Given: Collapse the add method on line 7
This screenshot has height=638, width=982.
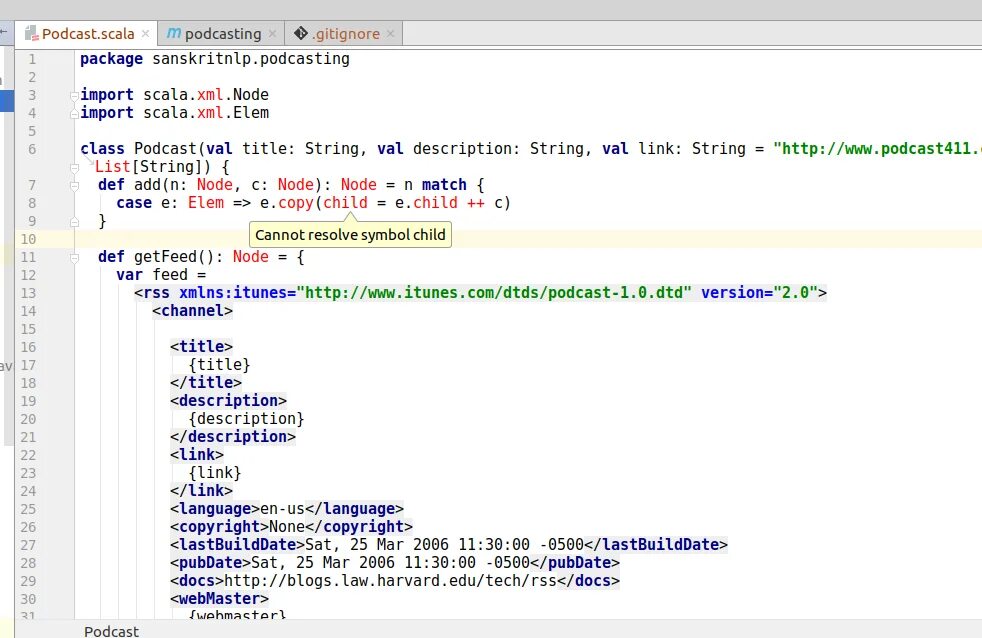Looking at the screenshot, I should tap(74, 185).
